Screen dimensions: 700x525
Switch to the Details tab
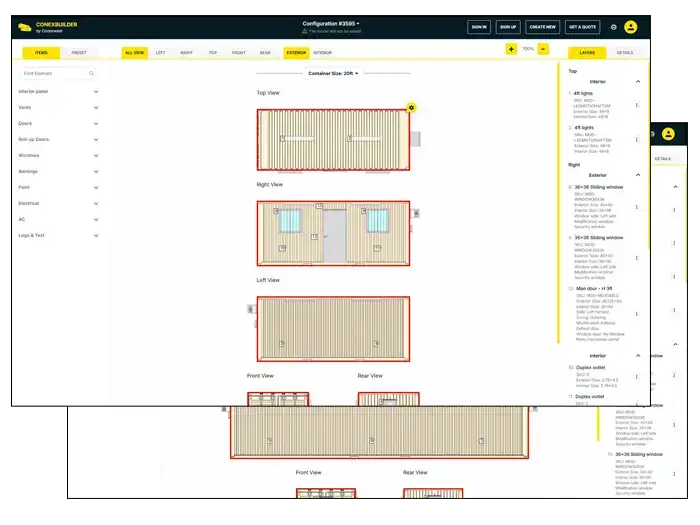[x=624, y=52]
